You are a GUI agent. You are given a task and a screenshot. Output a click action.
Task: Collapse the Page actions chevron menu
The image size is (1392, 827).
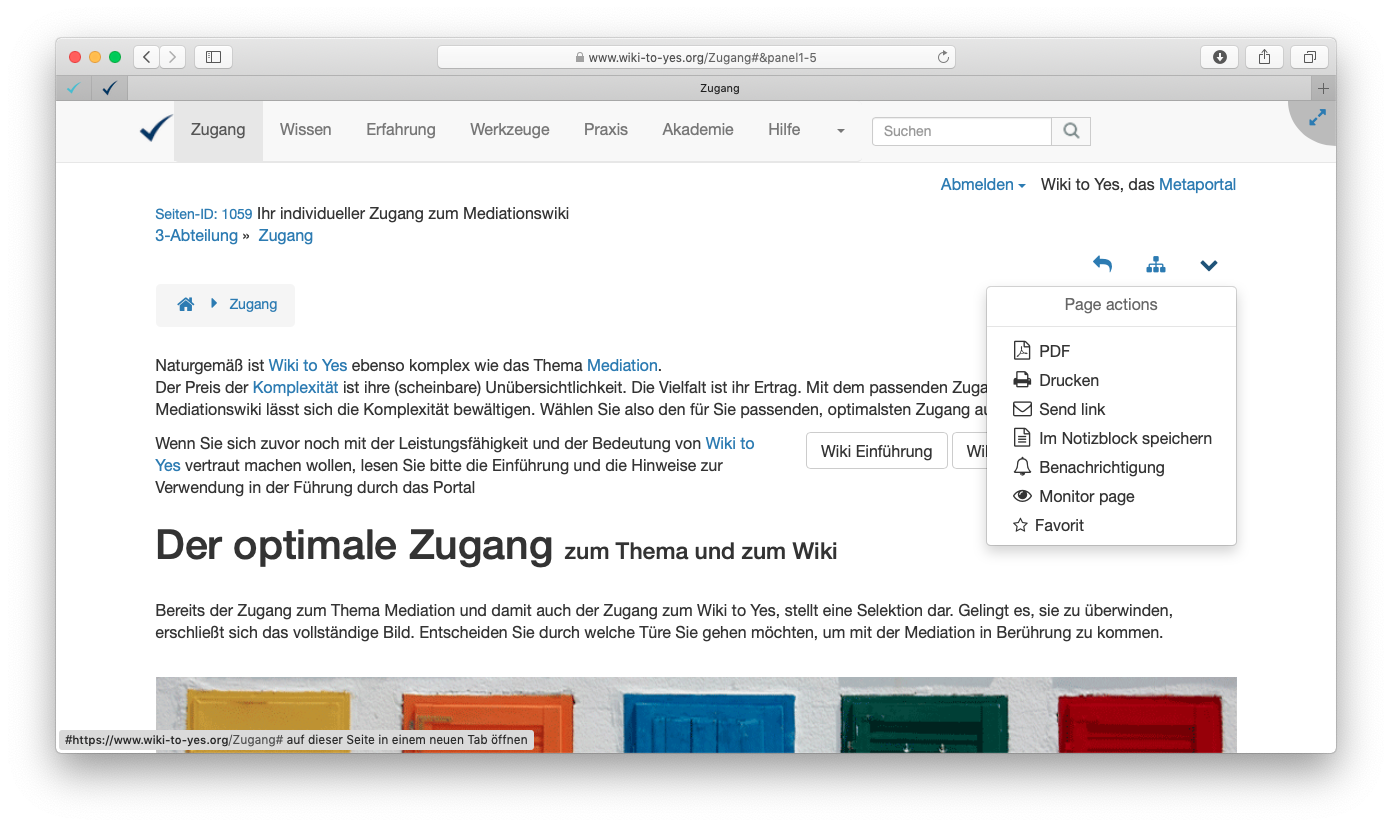click(x=1209, y=265)
